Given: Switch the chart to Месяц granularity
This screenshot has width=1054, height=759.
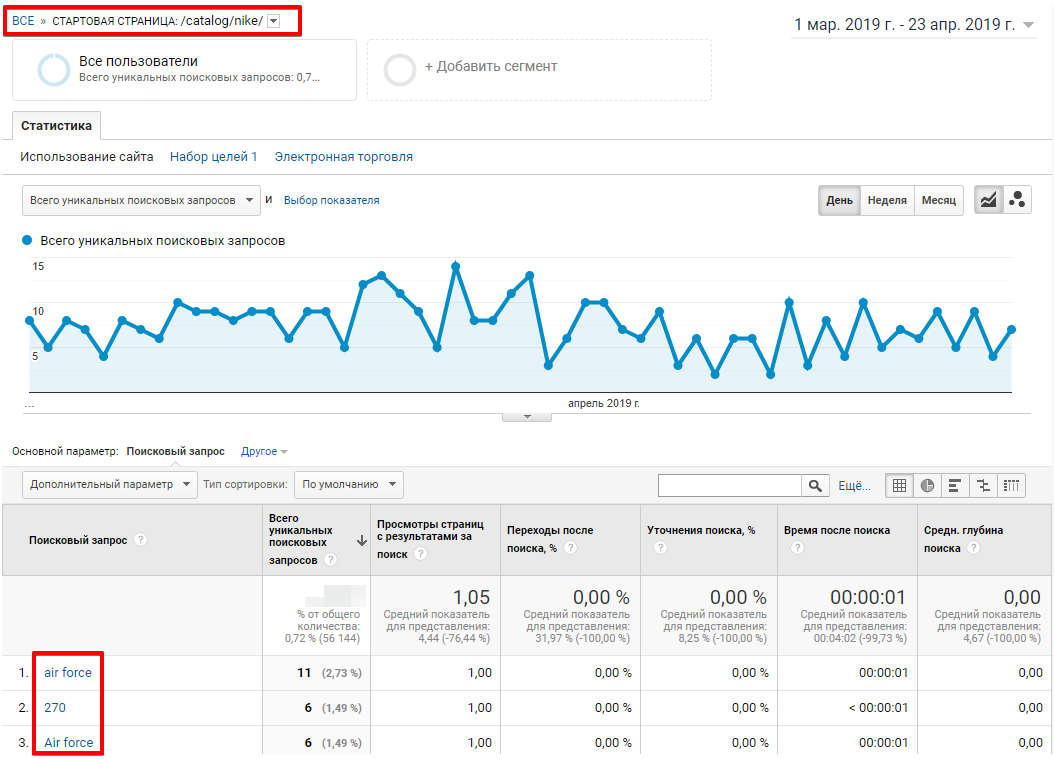Looking at the screenshot, I should 939,200.
